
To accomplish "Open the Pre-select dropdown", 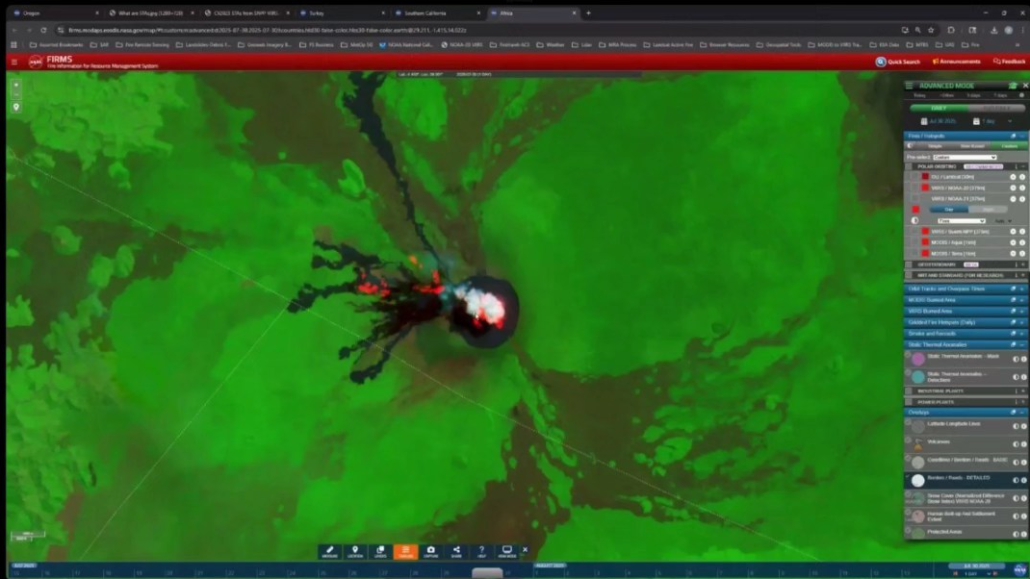I will [965, 157].
